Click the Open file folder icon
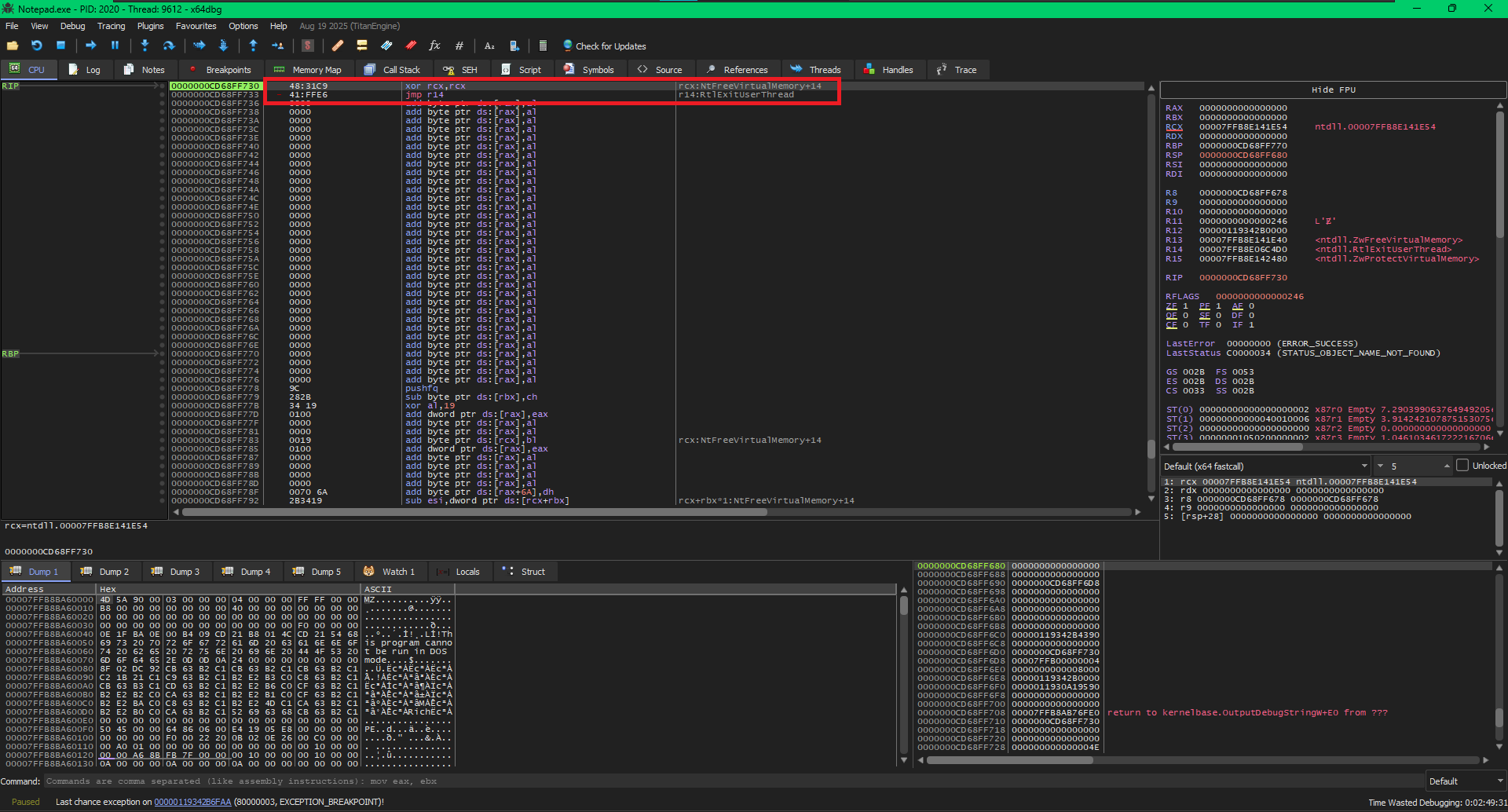 [x=13, y=46]
